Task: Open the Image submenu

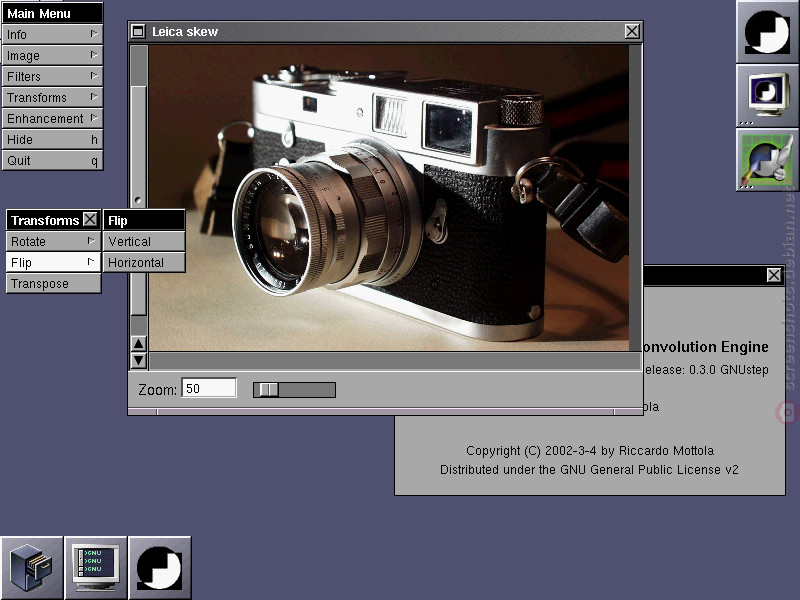Action: click(x=52, y=55)
